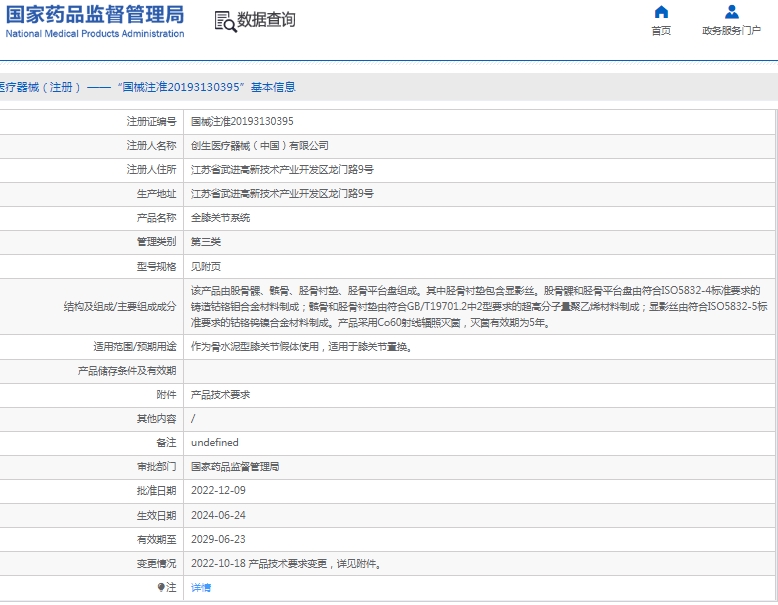Click the 数据查询 magnifier document icon
778x605 pixels.
coord(225,22)
